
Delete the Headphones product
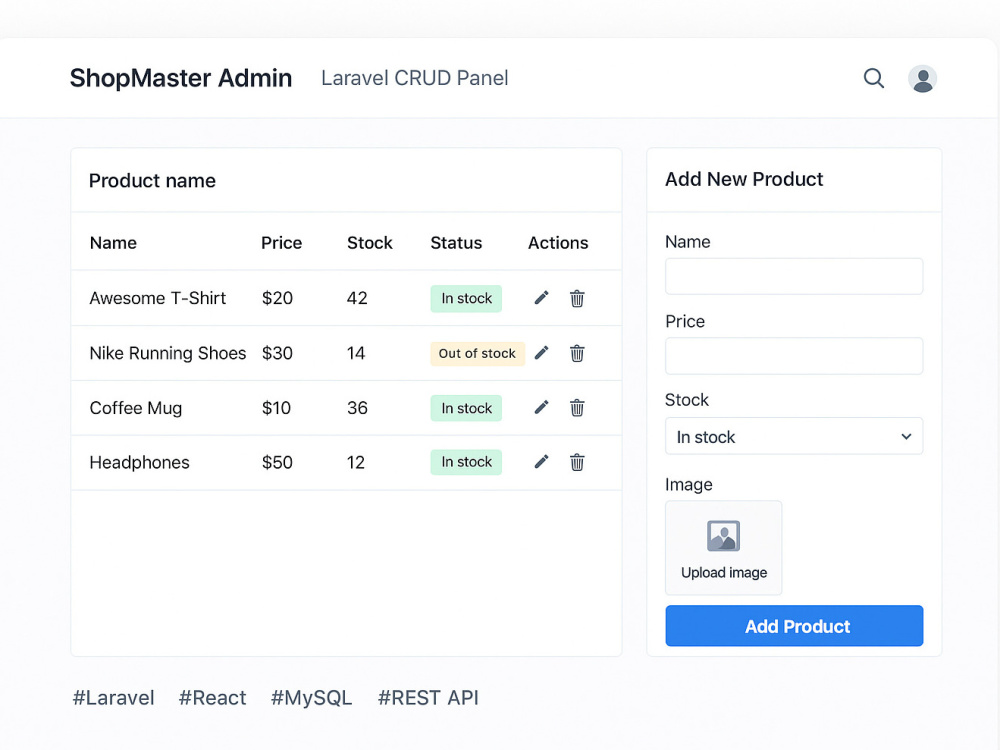pyautogui.click(x=577, y=462)
